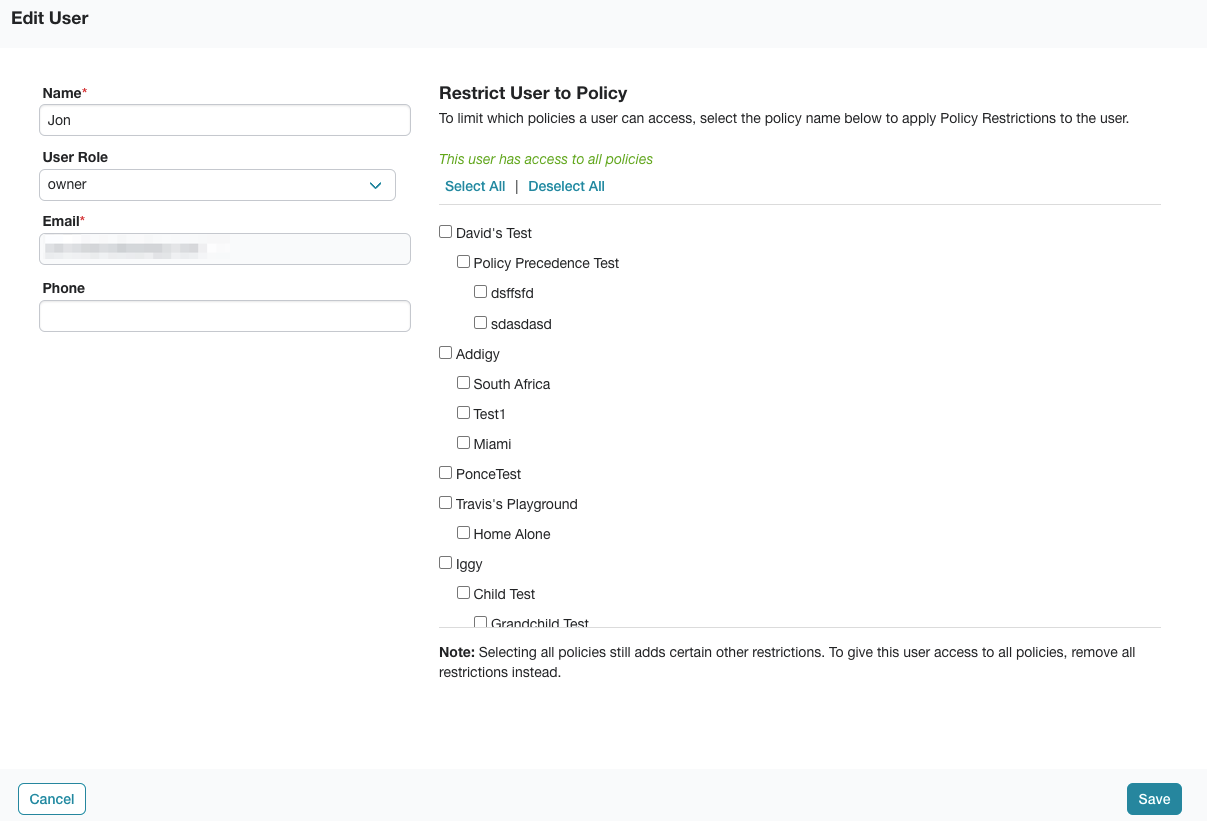
Task: Click inside the Phone input field
Action: pos(224,315)
